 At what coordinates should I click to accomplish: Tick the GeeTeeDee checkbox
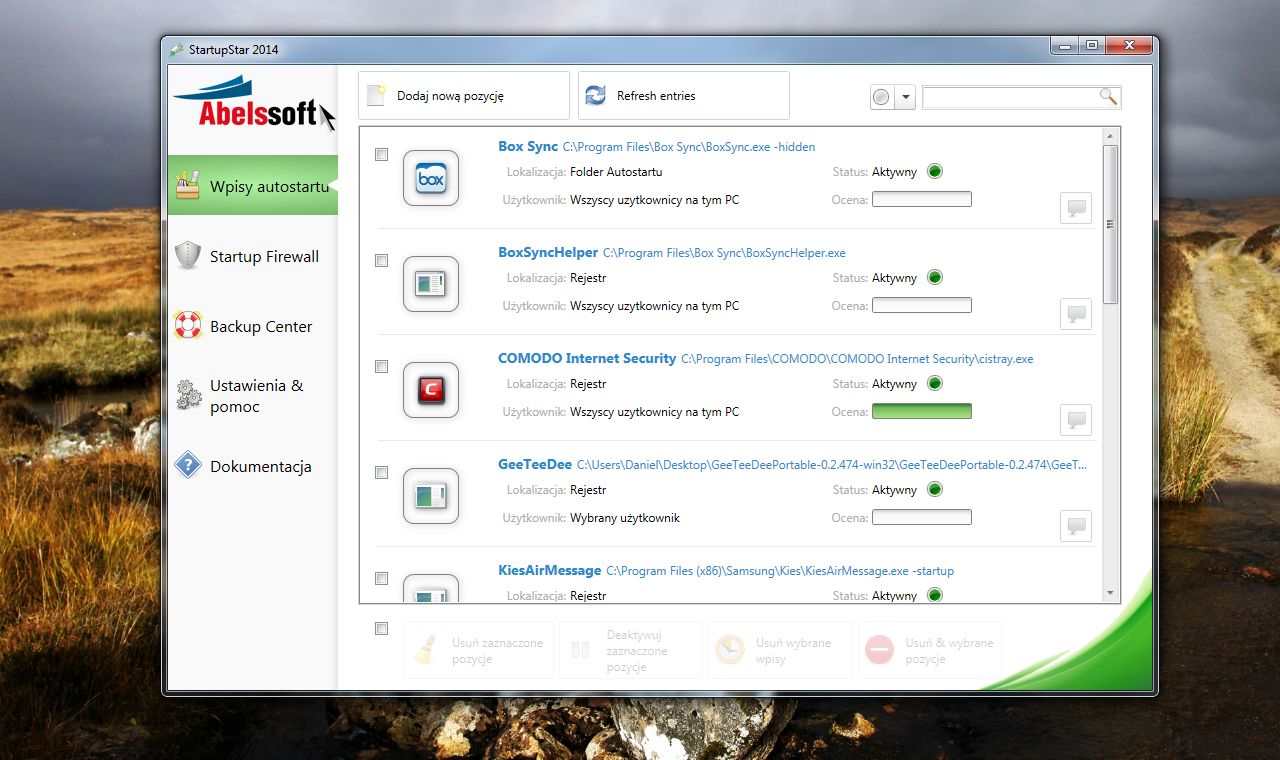pos(381,473)
